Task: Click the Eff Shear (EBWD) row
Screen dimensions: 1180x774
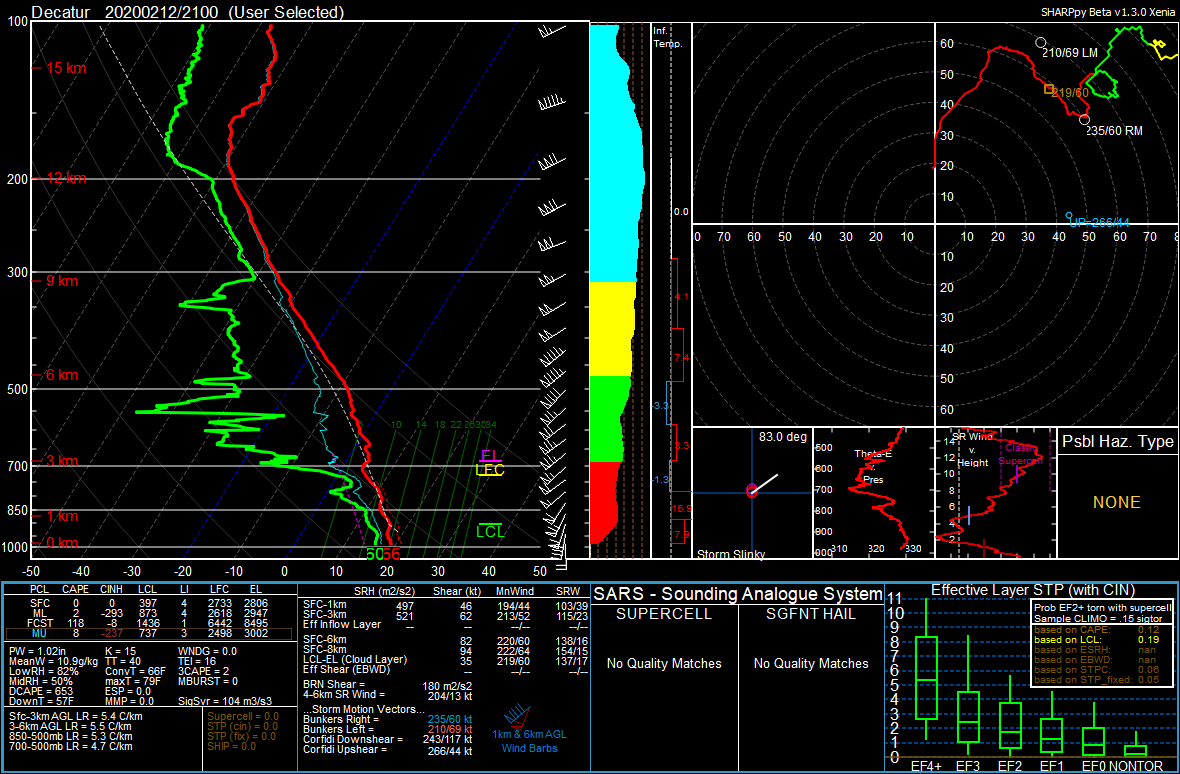Action: pyautogui.click(x=444, y=669)
